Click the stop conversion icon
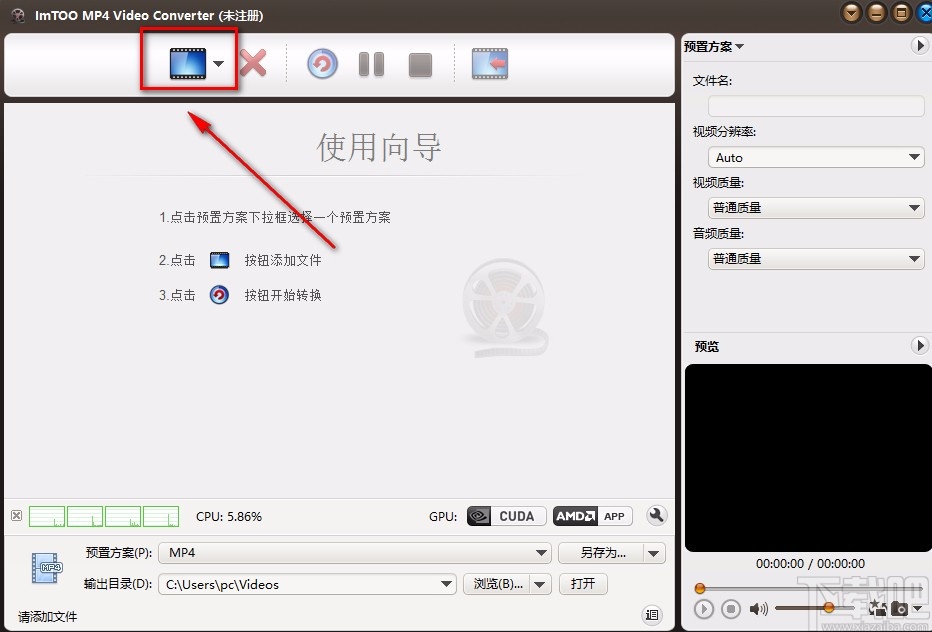 point(420,62)
